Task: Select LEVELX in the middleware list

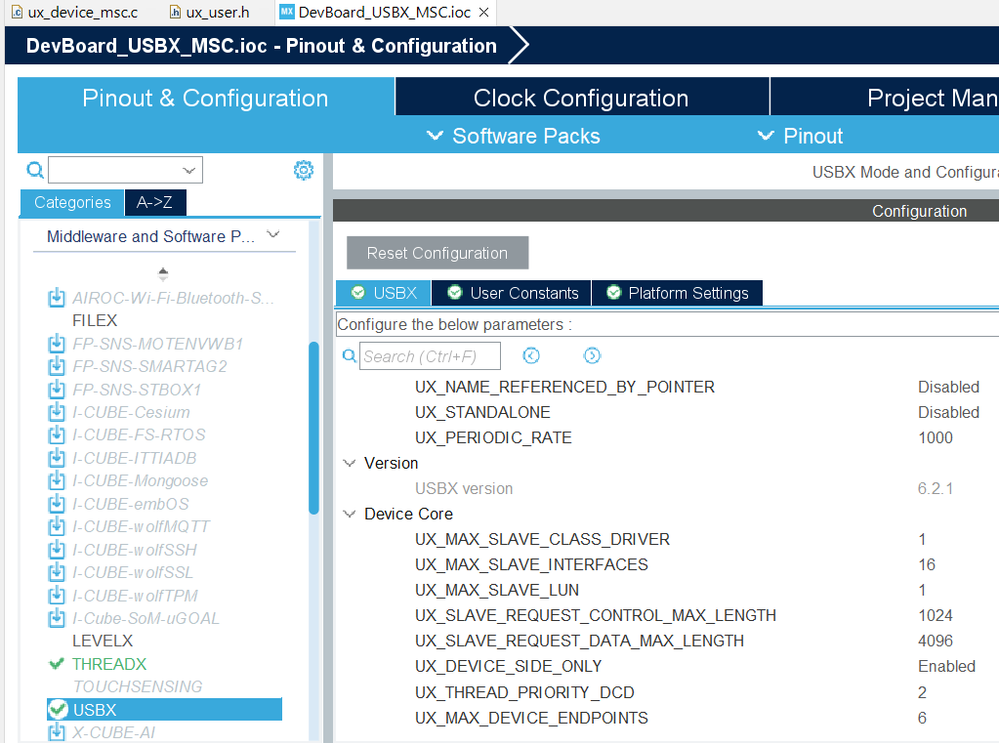Action: pos(103,641)
